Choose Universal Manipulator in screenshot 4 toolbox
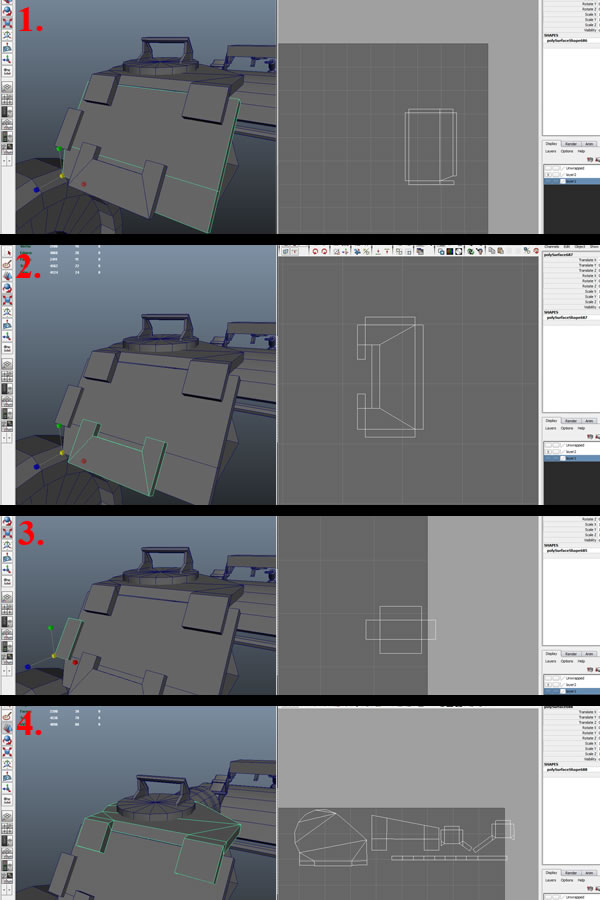The width and height of the screenshot is (600, 900). tap(9, 763)
